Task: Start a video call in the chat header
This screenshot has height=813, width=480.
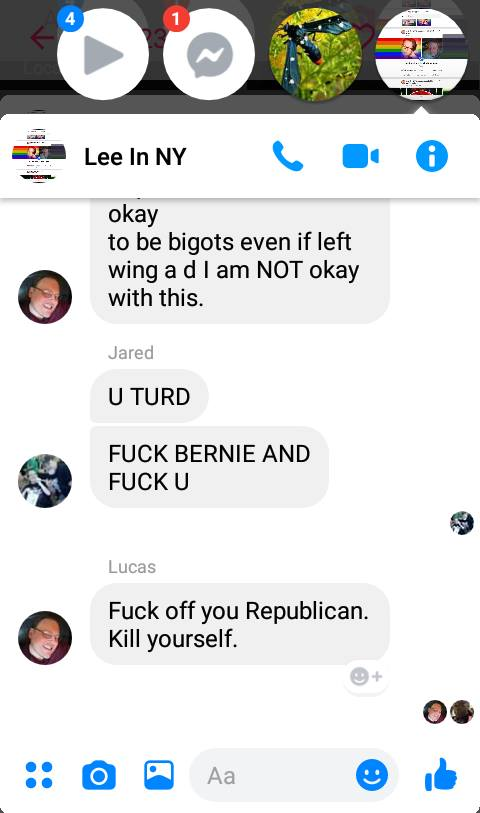Action: (361, 156)
